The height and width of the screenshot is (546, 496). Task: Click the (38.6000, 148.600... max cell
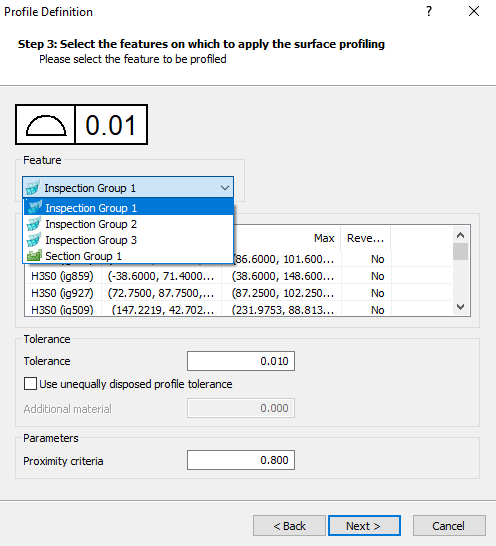coord(282,276)
